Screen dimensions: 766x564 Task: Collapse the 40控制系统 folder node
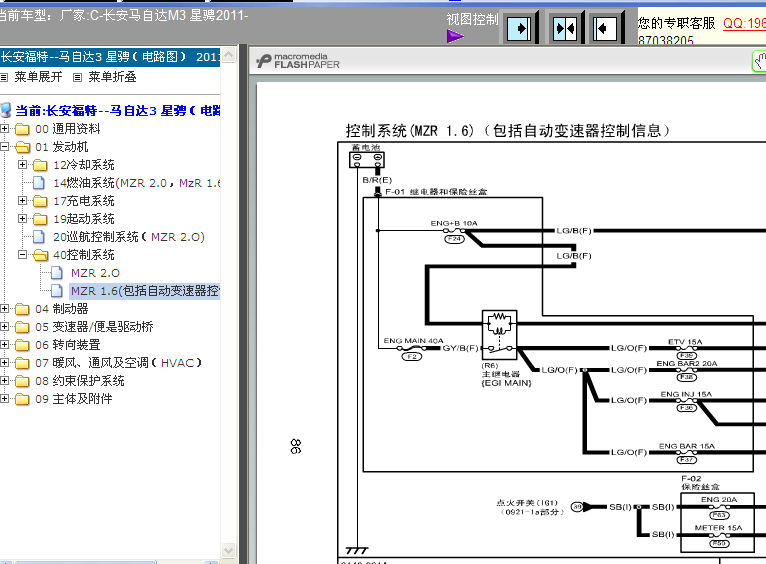click(22, 254)
